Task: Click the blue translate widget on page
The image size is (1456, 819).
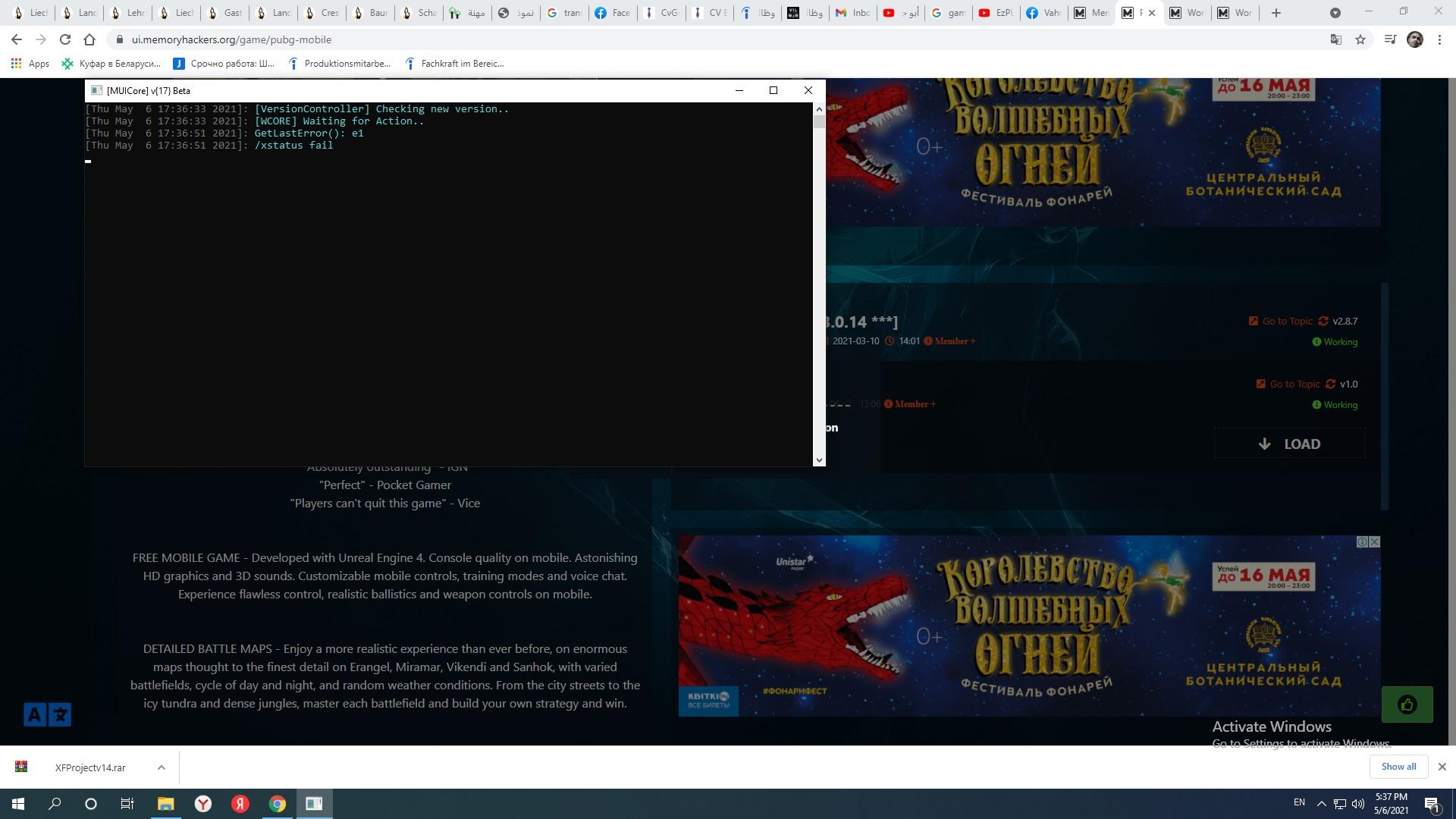Action: click(x=47, y=714)
